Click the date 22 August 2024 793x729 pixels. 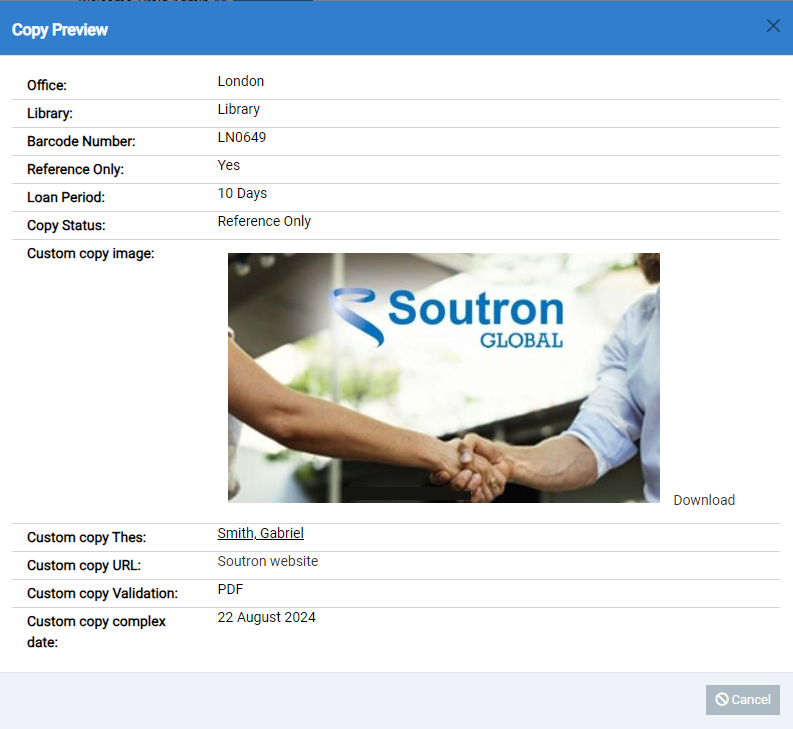267,617
